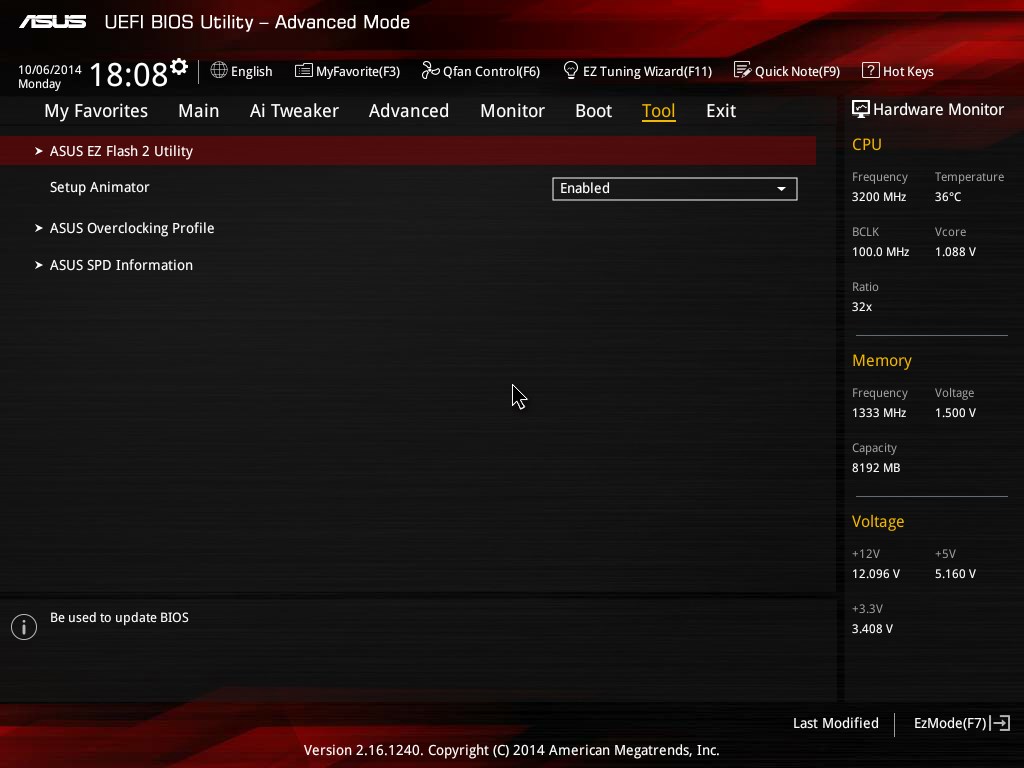Click the EzMode exit arrow icon
The width and height of the screenshot is (1024, 768).
click(1000, 723)
